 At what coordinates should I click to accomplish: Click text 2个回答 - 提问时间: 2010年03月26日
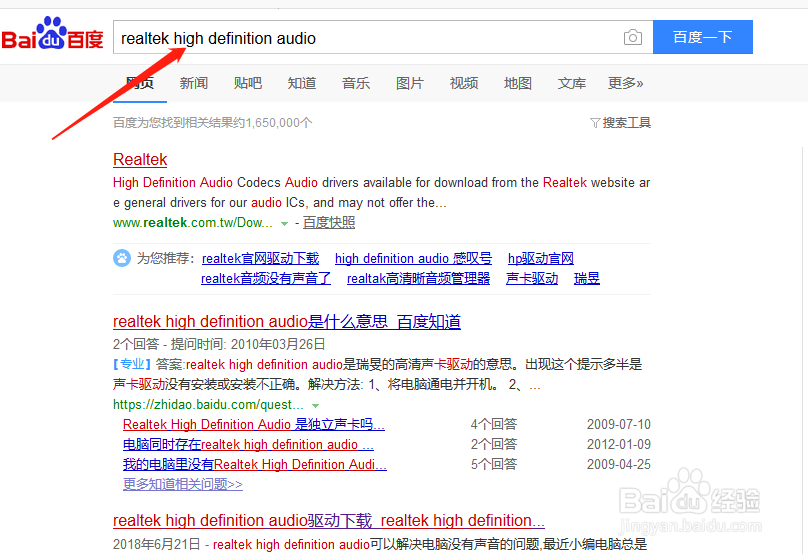click(x=219, y=344)
